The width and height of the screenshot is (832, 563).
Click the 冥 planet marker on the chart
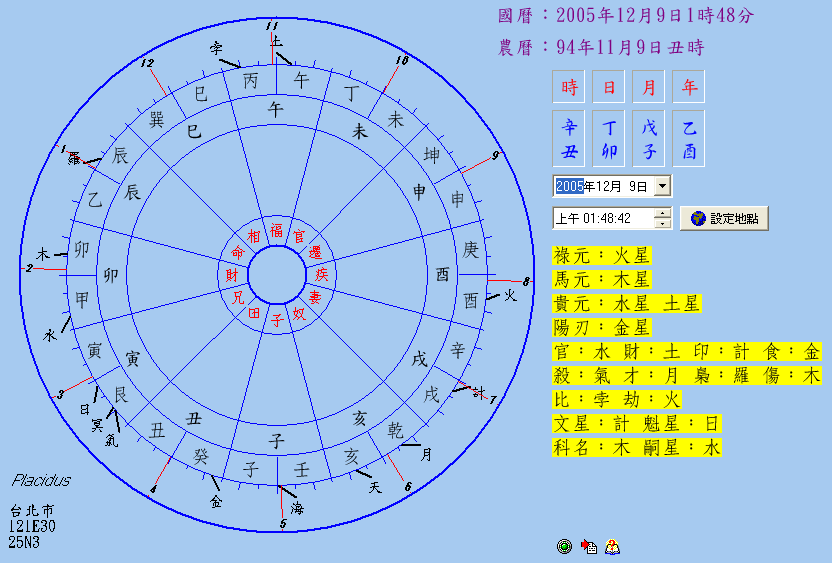pos(97,425)
